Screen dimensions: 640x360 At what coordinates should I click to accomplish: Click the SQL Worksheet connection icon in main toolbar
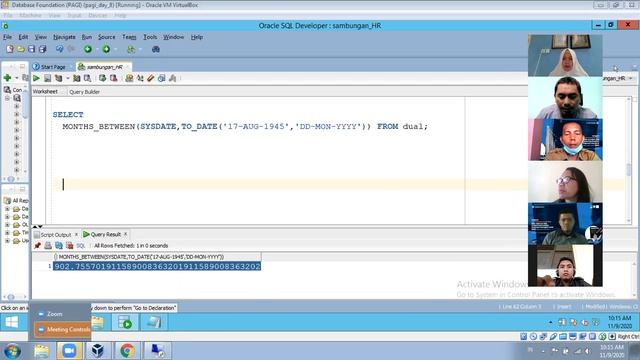[131, 49]
